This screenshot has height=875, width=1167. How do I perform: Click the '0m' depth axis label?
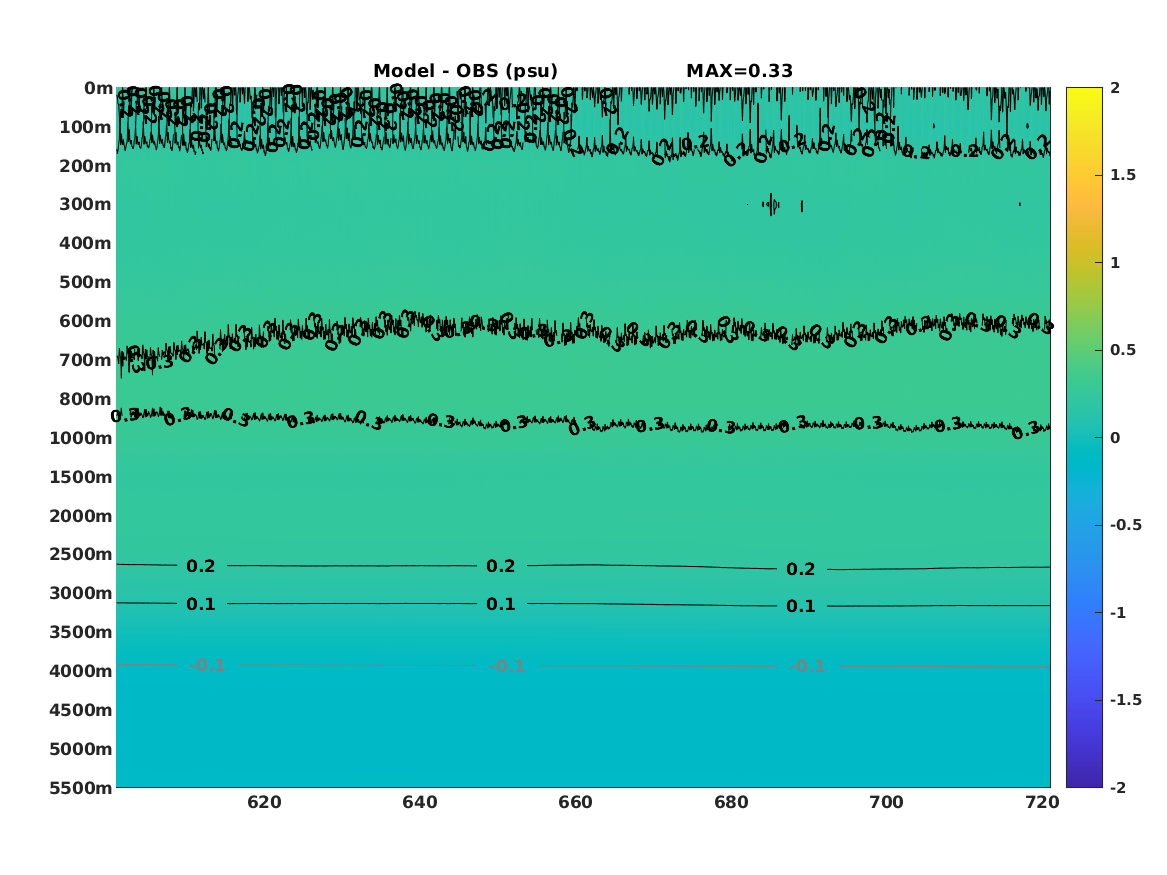pos(98,89)
